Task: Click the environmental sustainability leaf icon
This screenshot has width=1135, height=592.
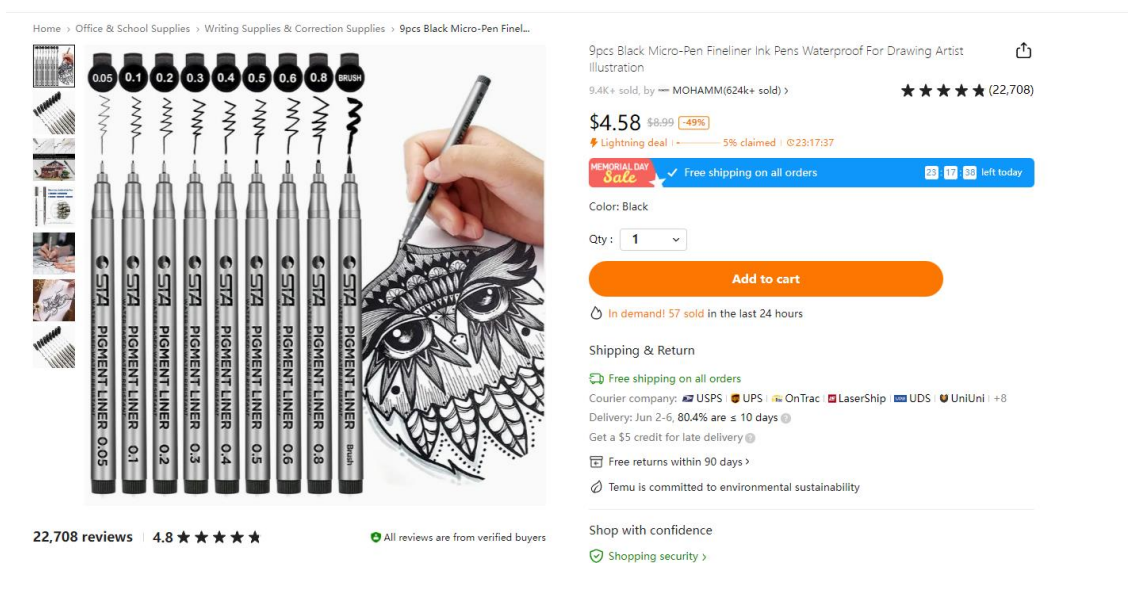Action: pyautogui.click(x=596, y=487)
